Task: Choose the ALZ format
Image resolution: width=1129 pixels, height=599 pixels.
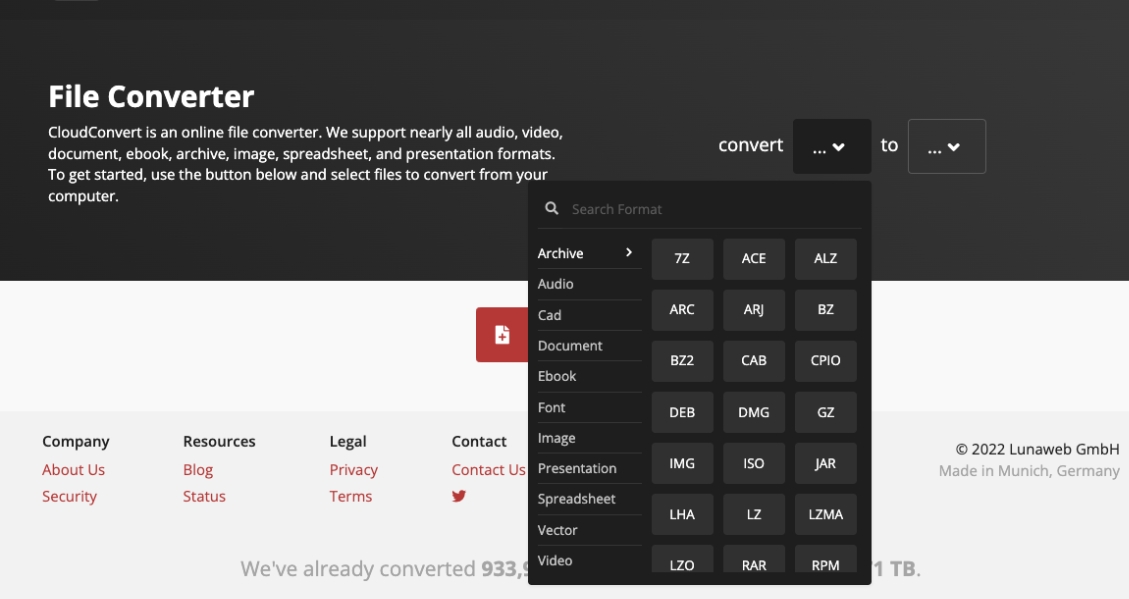Action: point(825,258)
